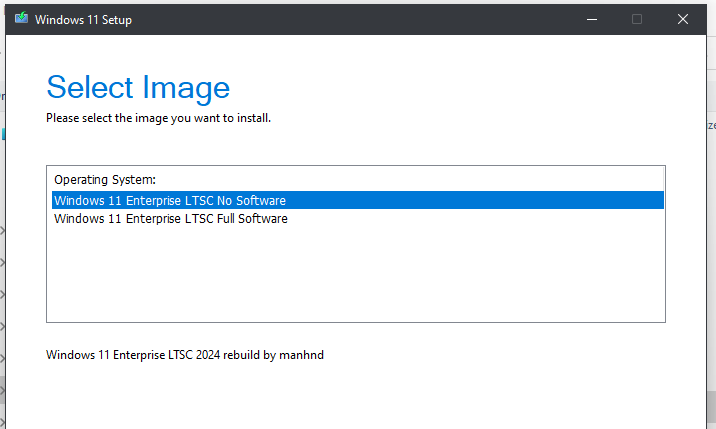Click the Windows 11 Setup title icon
The height and width of the screenshot is (429, 716).
click(21, 19)
